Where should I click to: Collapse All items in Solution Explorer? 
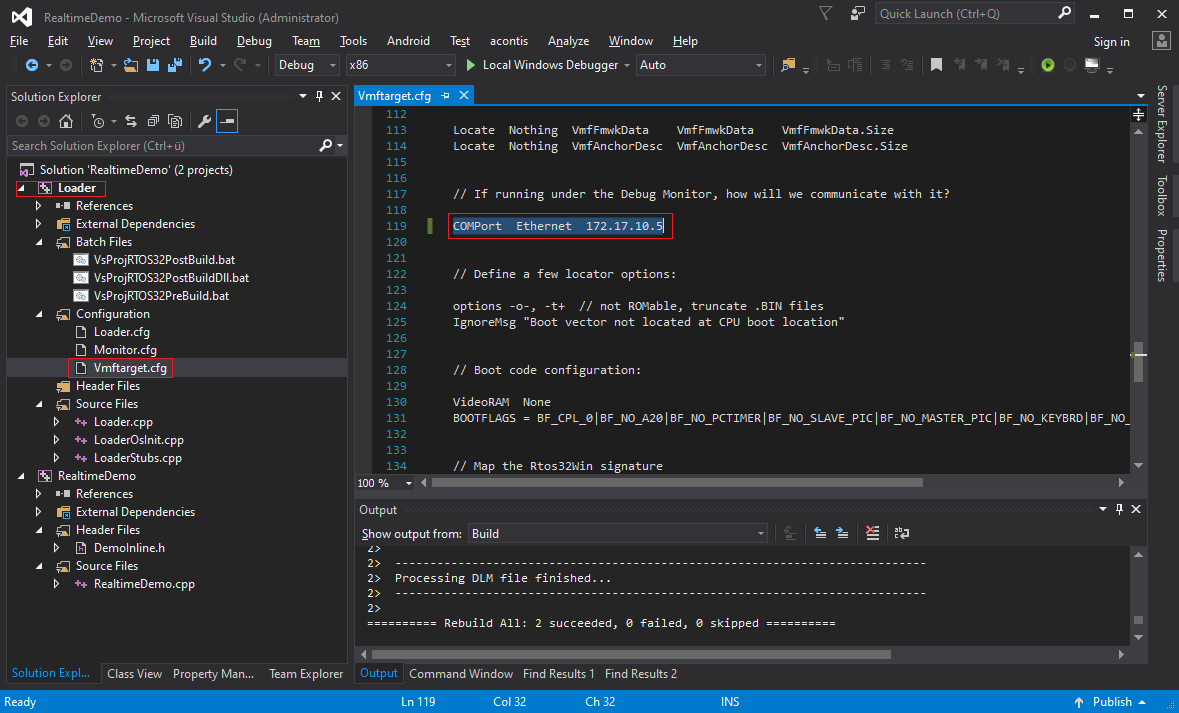tap(153, 121)
